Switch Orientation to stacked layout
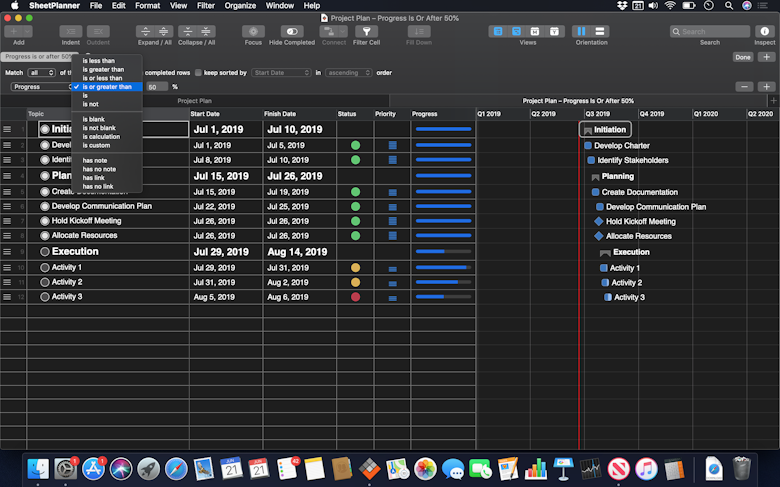 600,31
